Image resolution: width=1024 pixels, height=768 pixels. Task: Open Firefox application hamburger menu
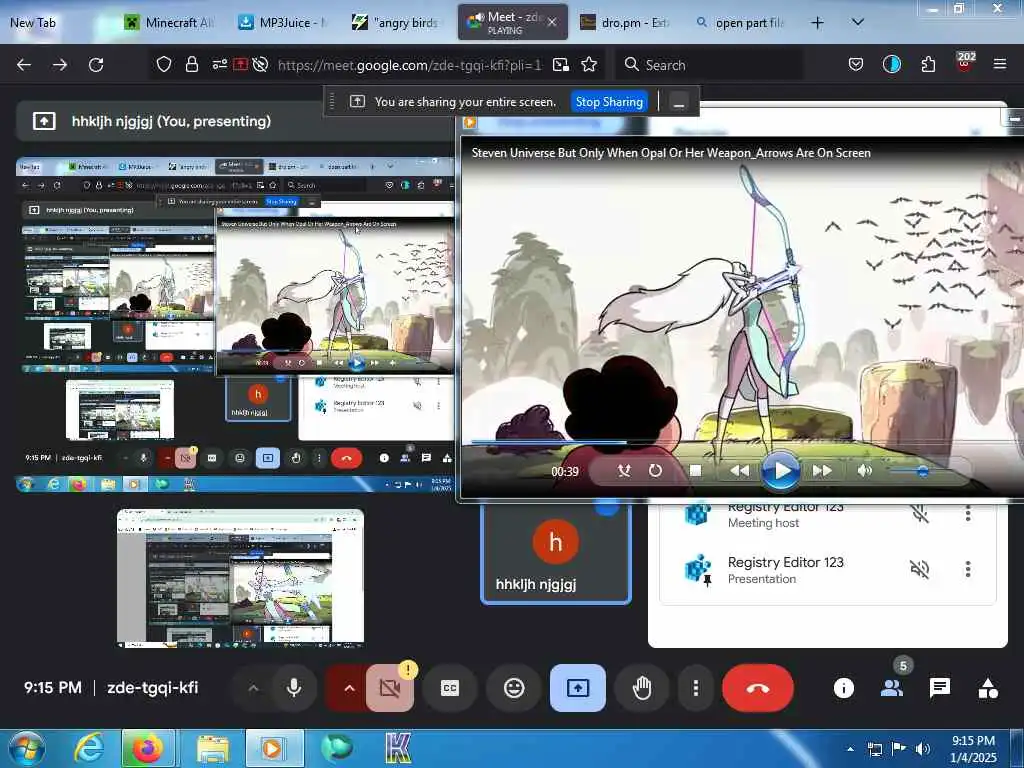point(1000,65)
